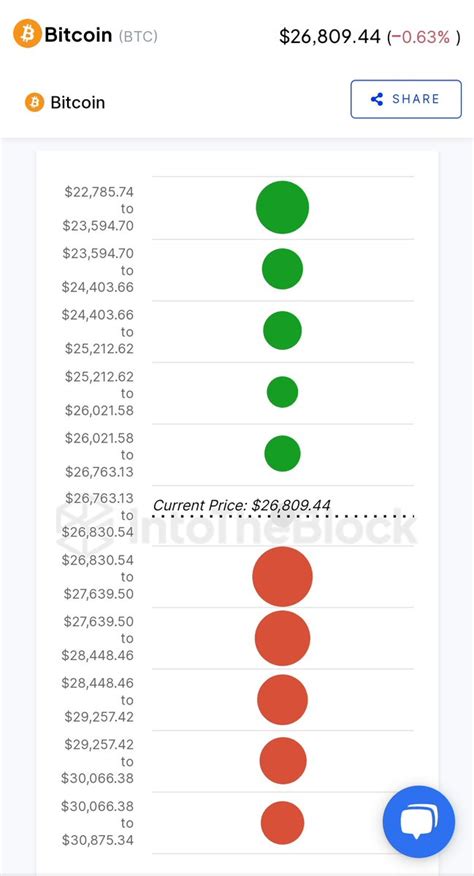Click the -0.63% price change indicator
Image resolution: width=474 pixels, height=876 pixels.
(423, 37)
